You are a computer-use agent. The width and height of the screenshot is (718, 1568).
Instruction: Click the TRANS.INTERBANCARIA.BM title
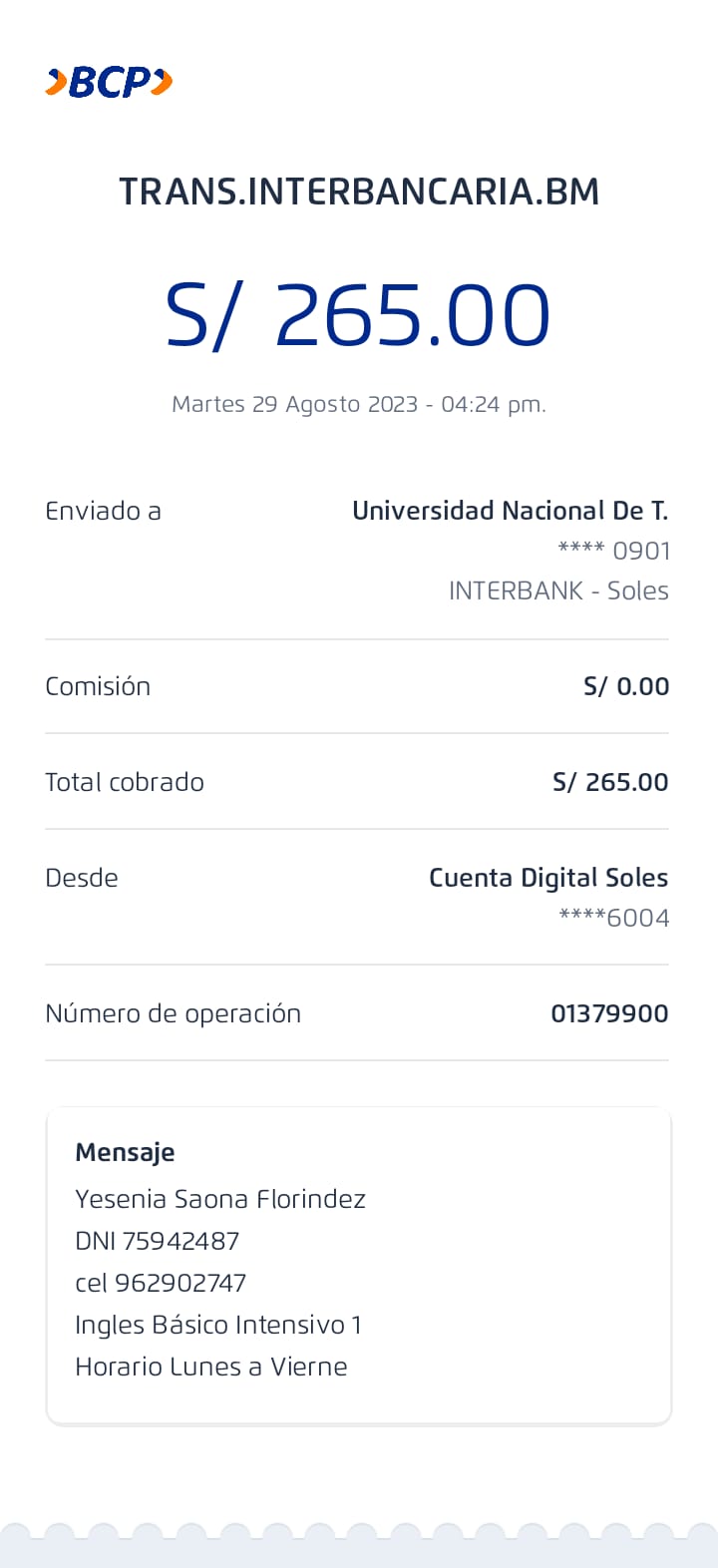pos(359,192)
